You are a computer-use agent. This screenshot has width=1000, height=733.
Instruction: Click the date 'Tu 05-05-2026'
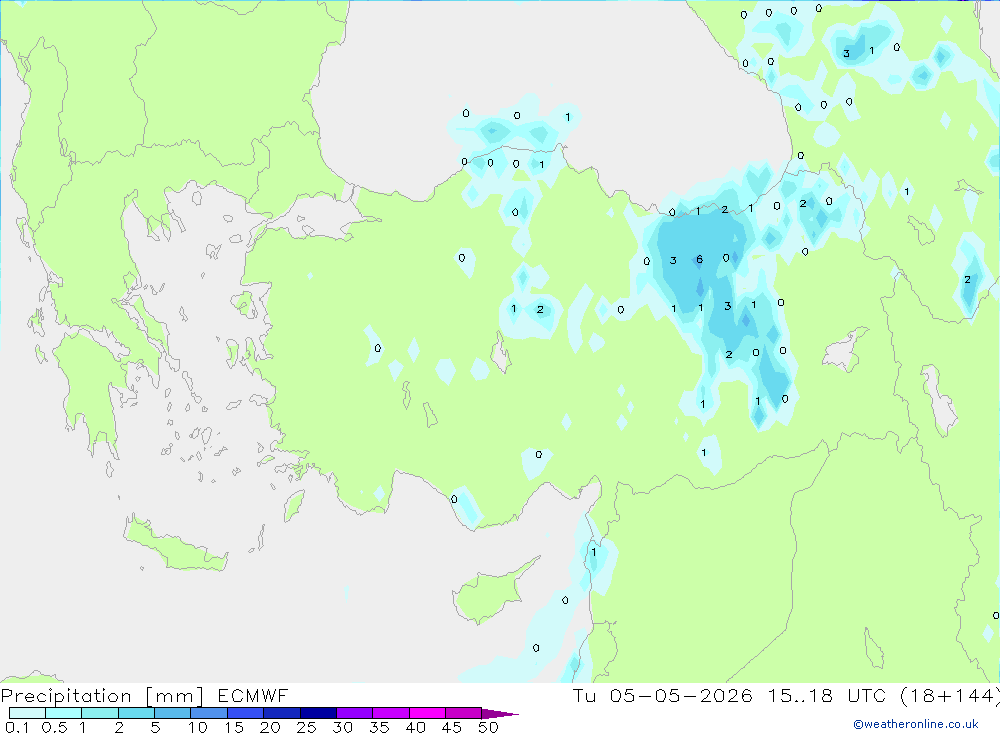tap(662, 695)
